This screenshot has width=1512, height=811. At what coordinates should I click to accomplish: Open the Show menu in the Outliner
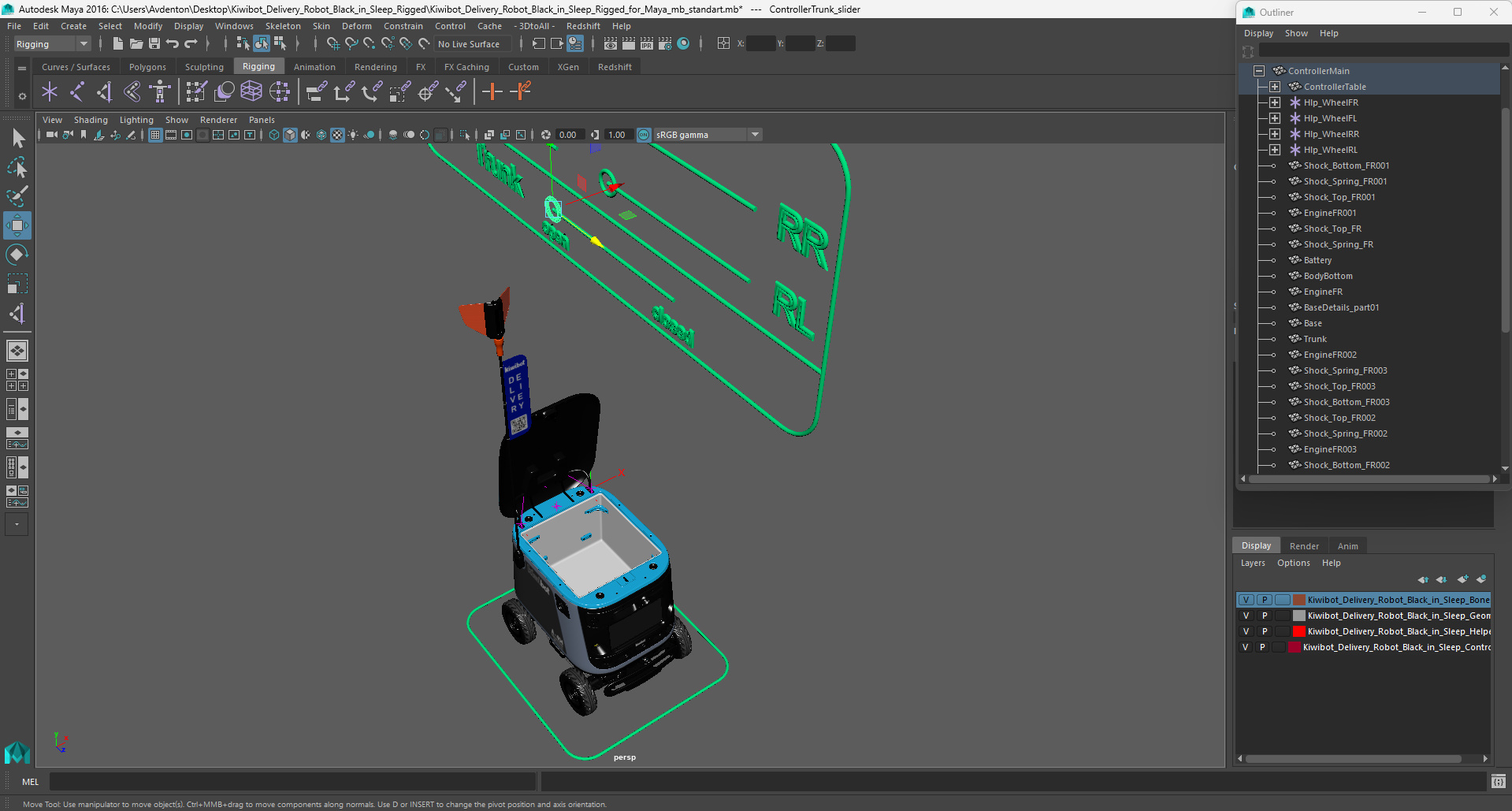[1296, 33]
